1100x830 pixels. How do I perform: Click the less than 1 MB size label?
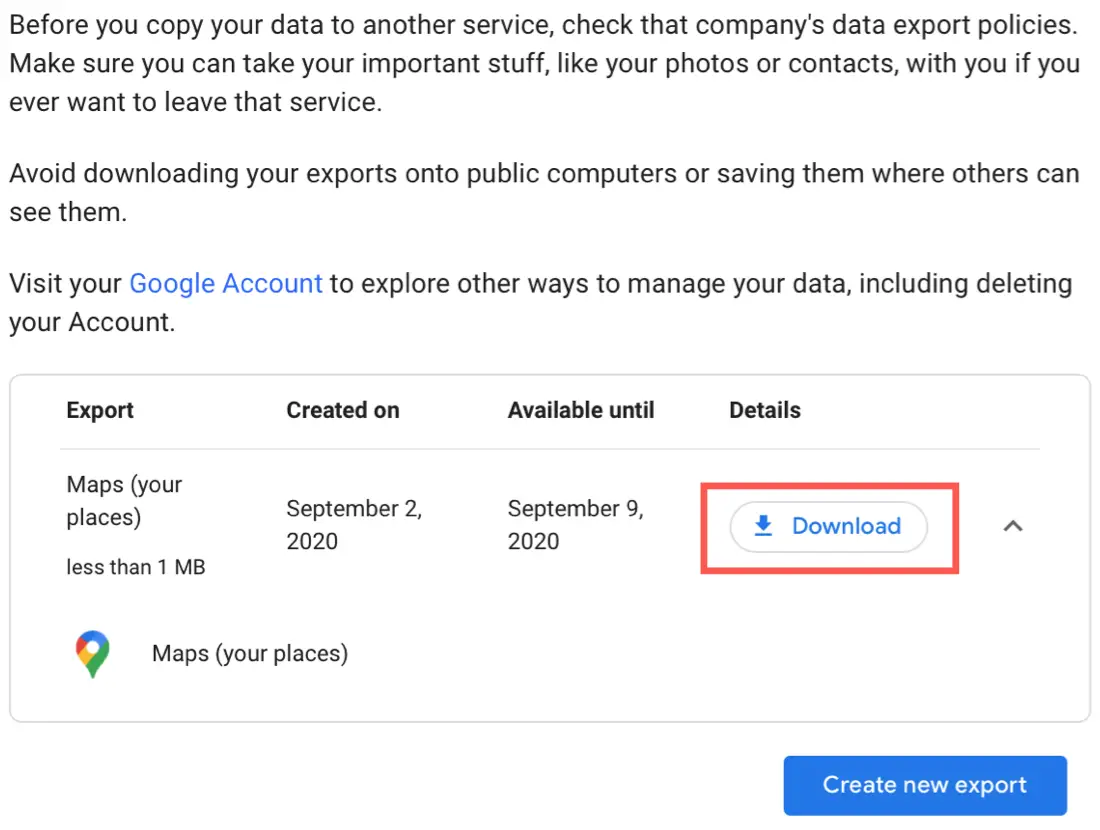click(136, 567)
